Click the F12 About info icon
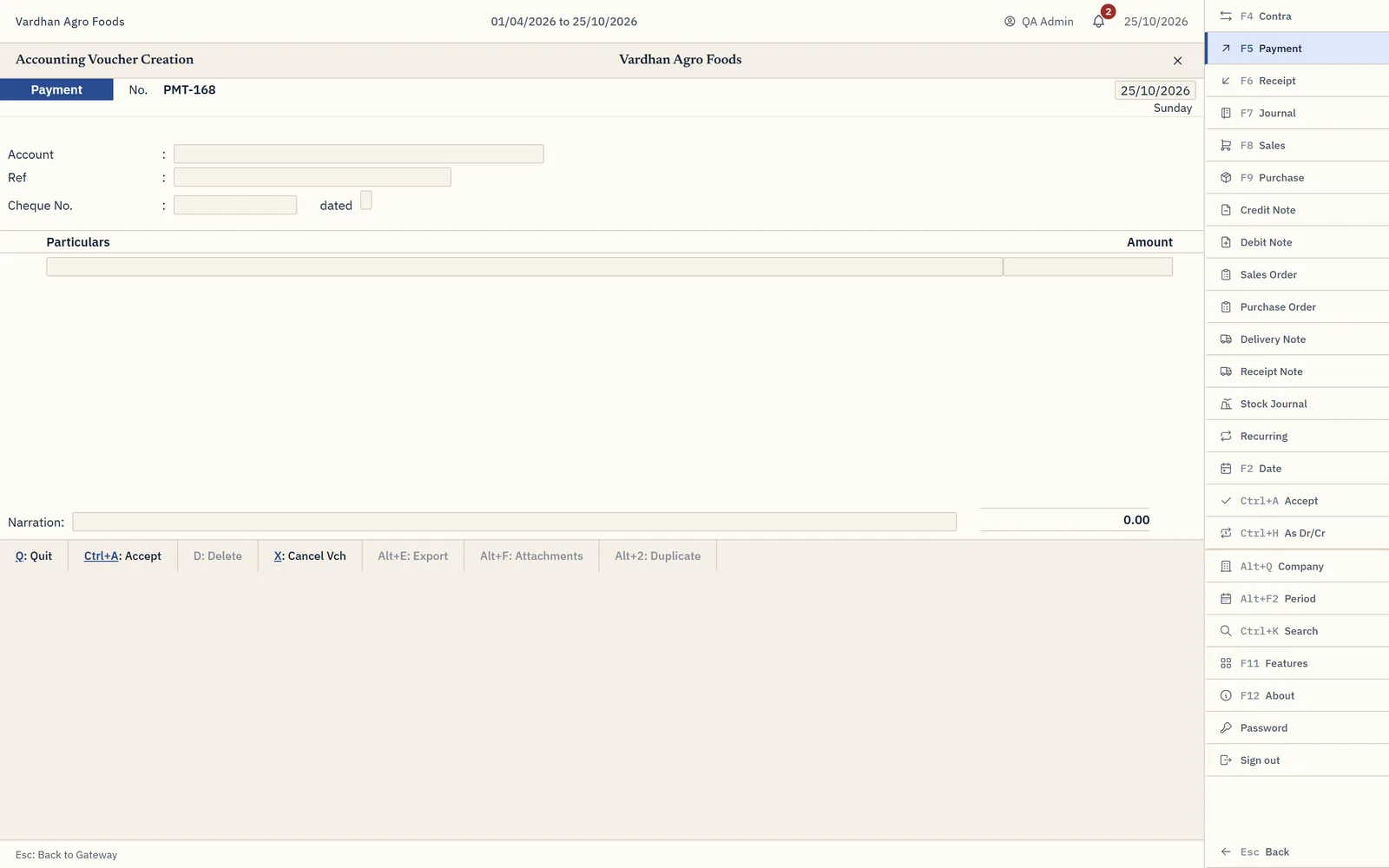The image size is (1389, 868). pos(1226,696)
